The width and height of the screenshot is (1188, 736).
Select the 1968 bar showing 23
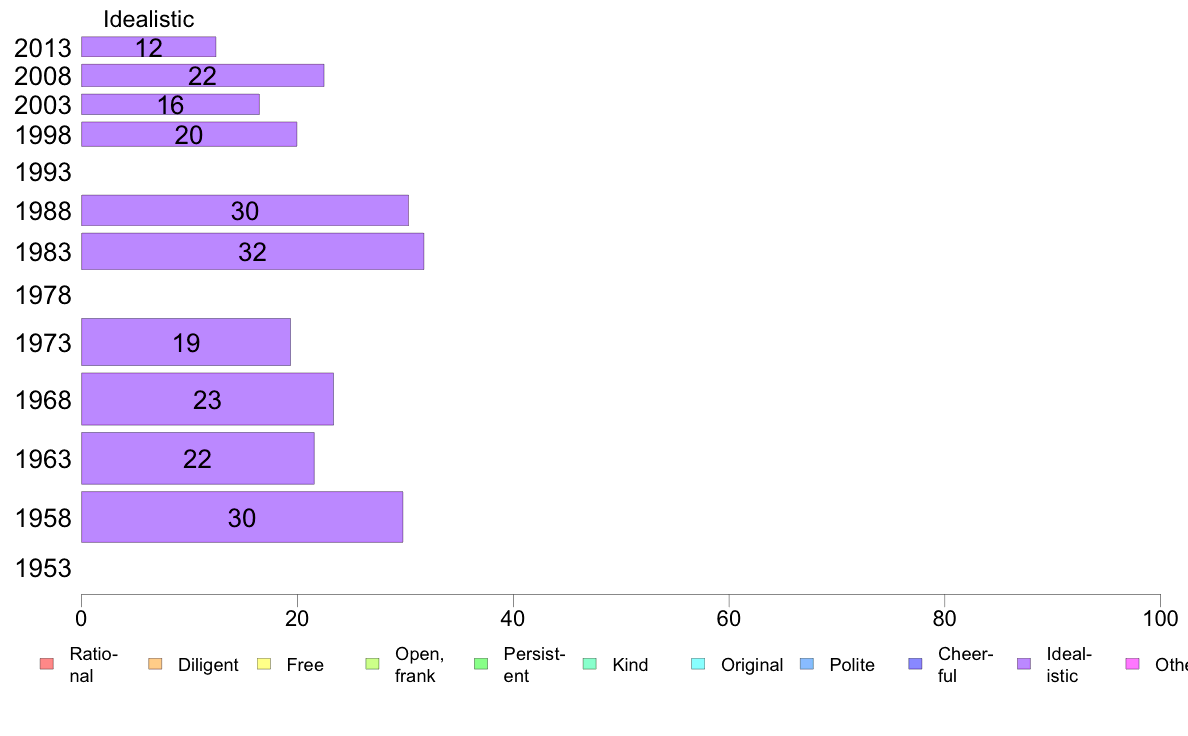208,399
